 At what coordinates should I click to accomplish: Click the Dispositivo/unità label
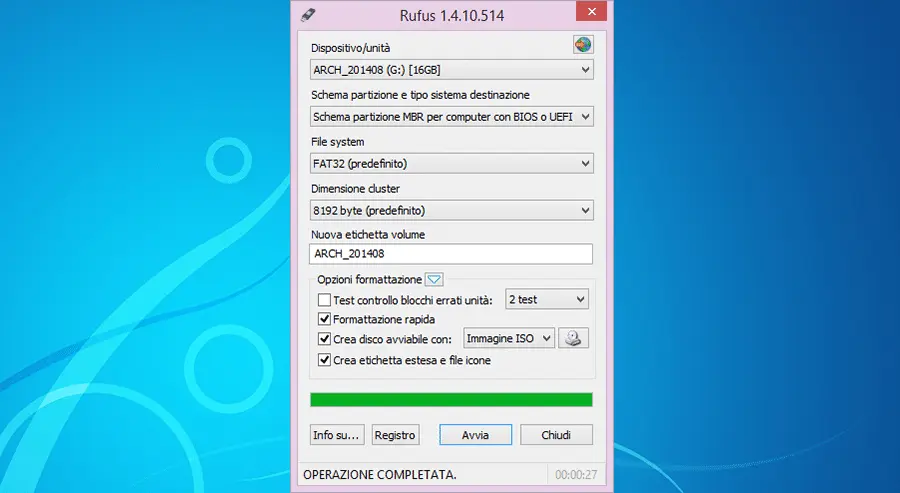tap(351, 48)
